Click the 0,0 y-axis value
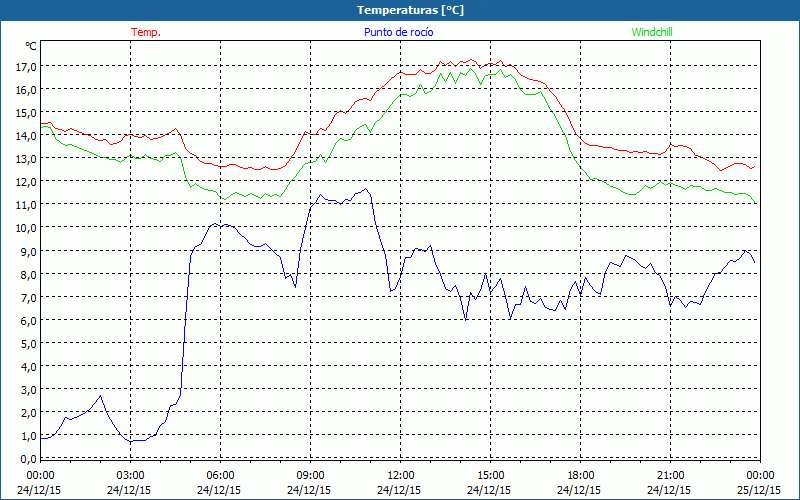800x500 pixels. (29, 459)
